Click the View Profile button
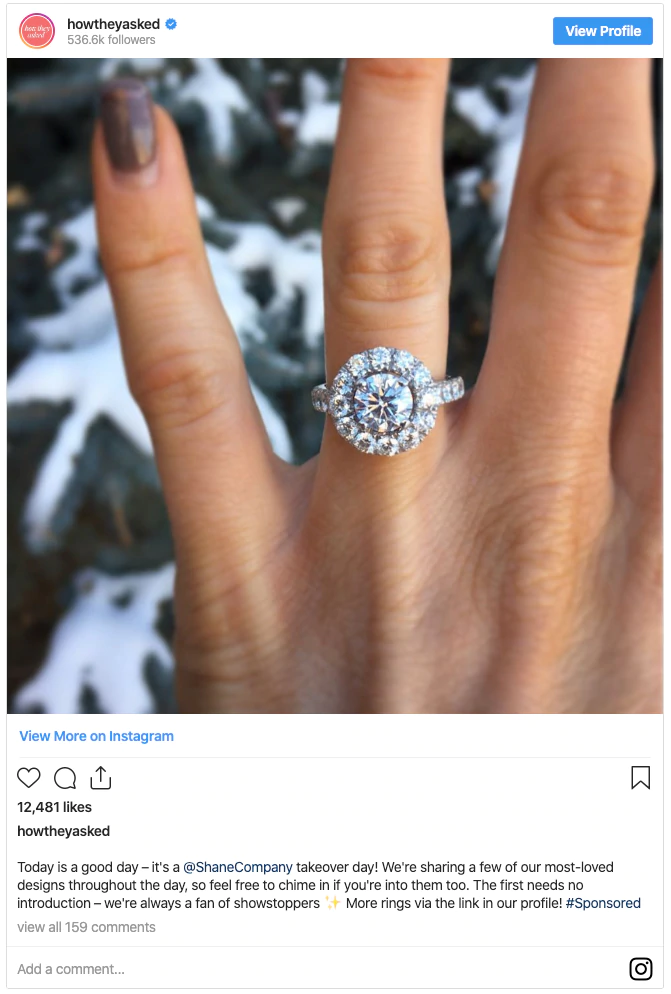Image resolution: width=671 pixels, height=994 pixels. (x=603, y=31)
